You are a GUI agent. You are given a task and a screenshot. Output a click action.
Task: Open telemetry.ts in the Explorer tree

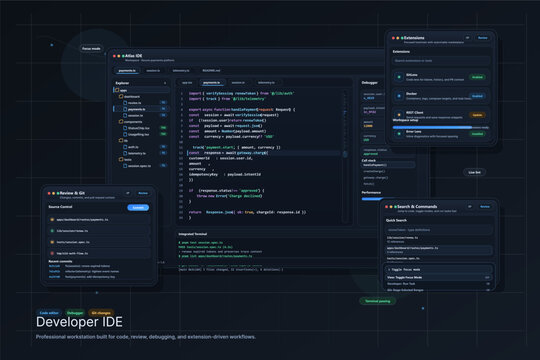142,153
